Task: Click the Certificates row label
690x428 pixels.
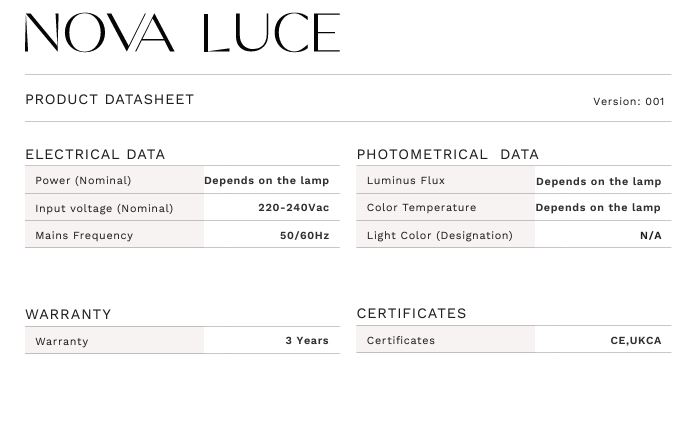Action: pos(401,340)
